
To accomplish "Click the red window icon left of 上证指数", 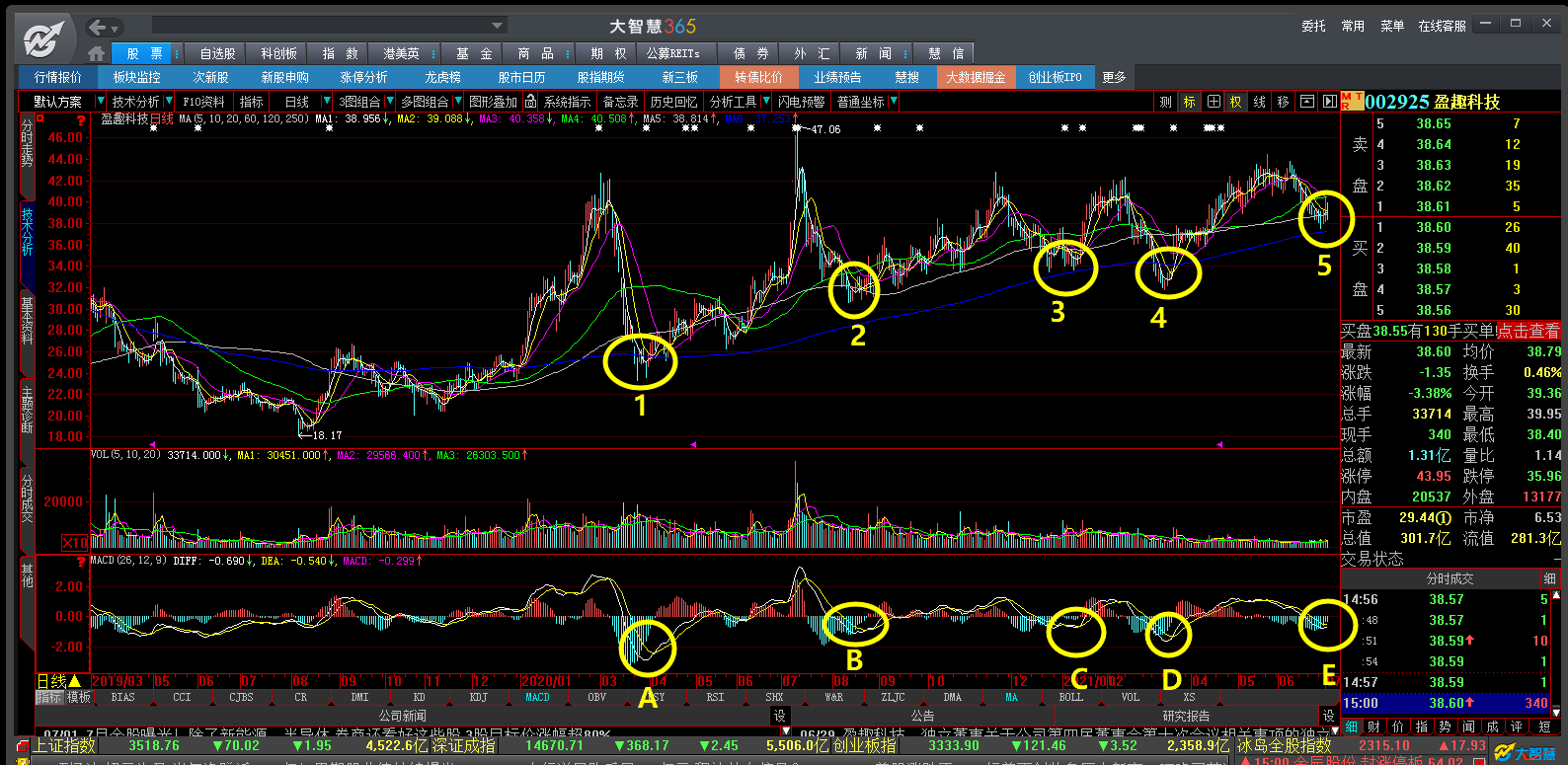I will pos(23,746).
